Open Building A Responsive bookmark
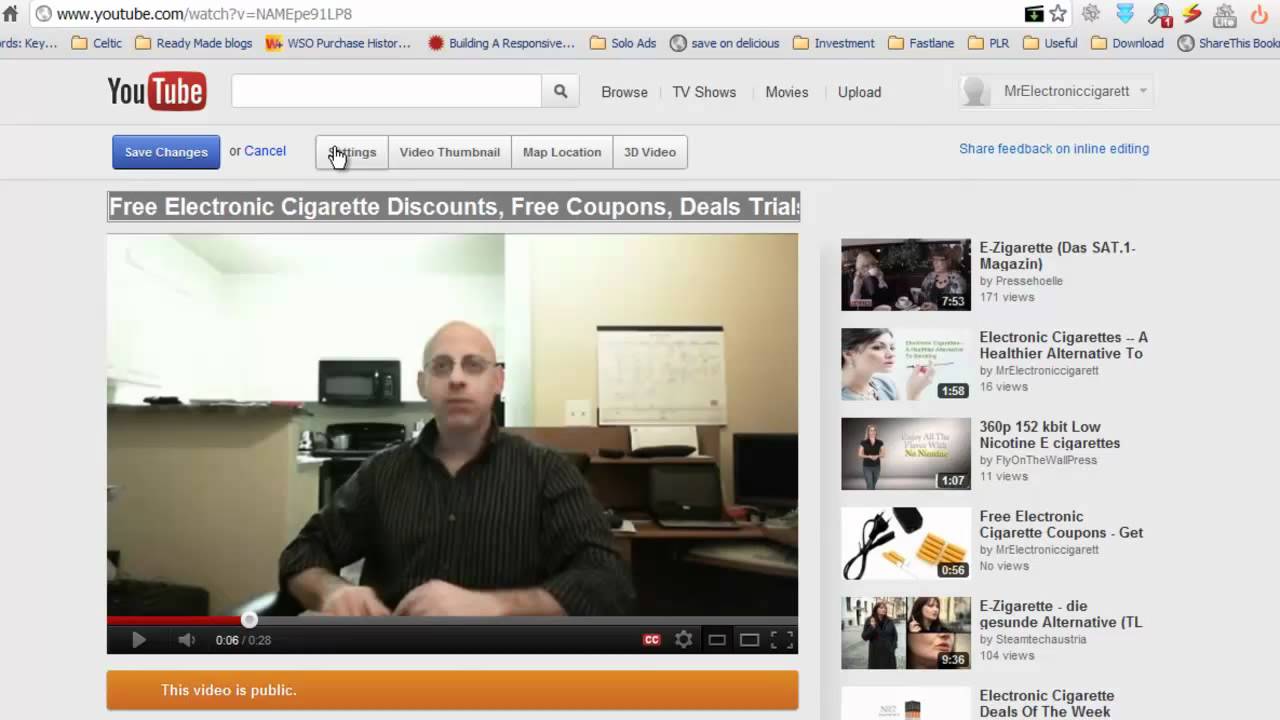 [x=501, y=43]
